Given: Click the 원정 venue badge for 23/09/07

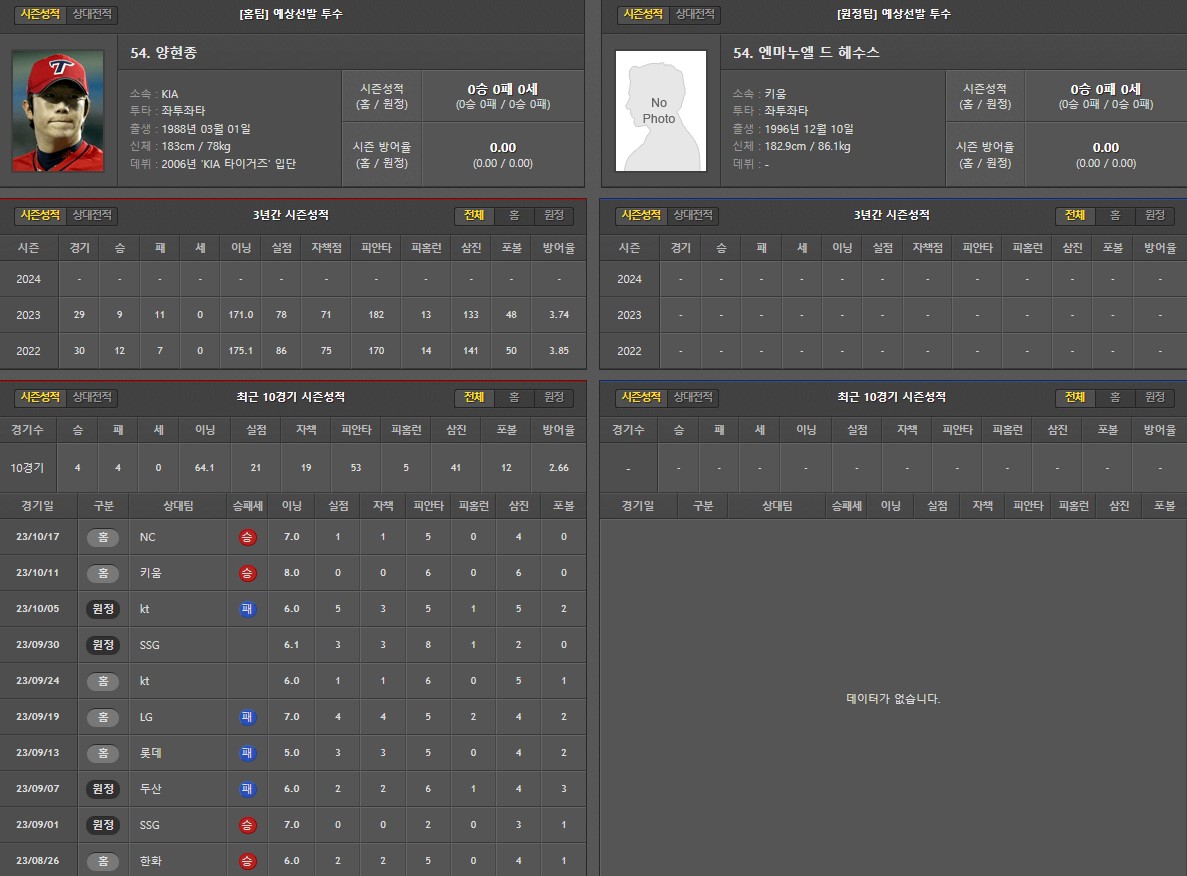Looking at the screenshot, I should point(103,789).
